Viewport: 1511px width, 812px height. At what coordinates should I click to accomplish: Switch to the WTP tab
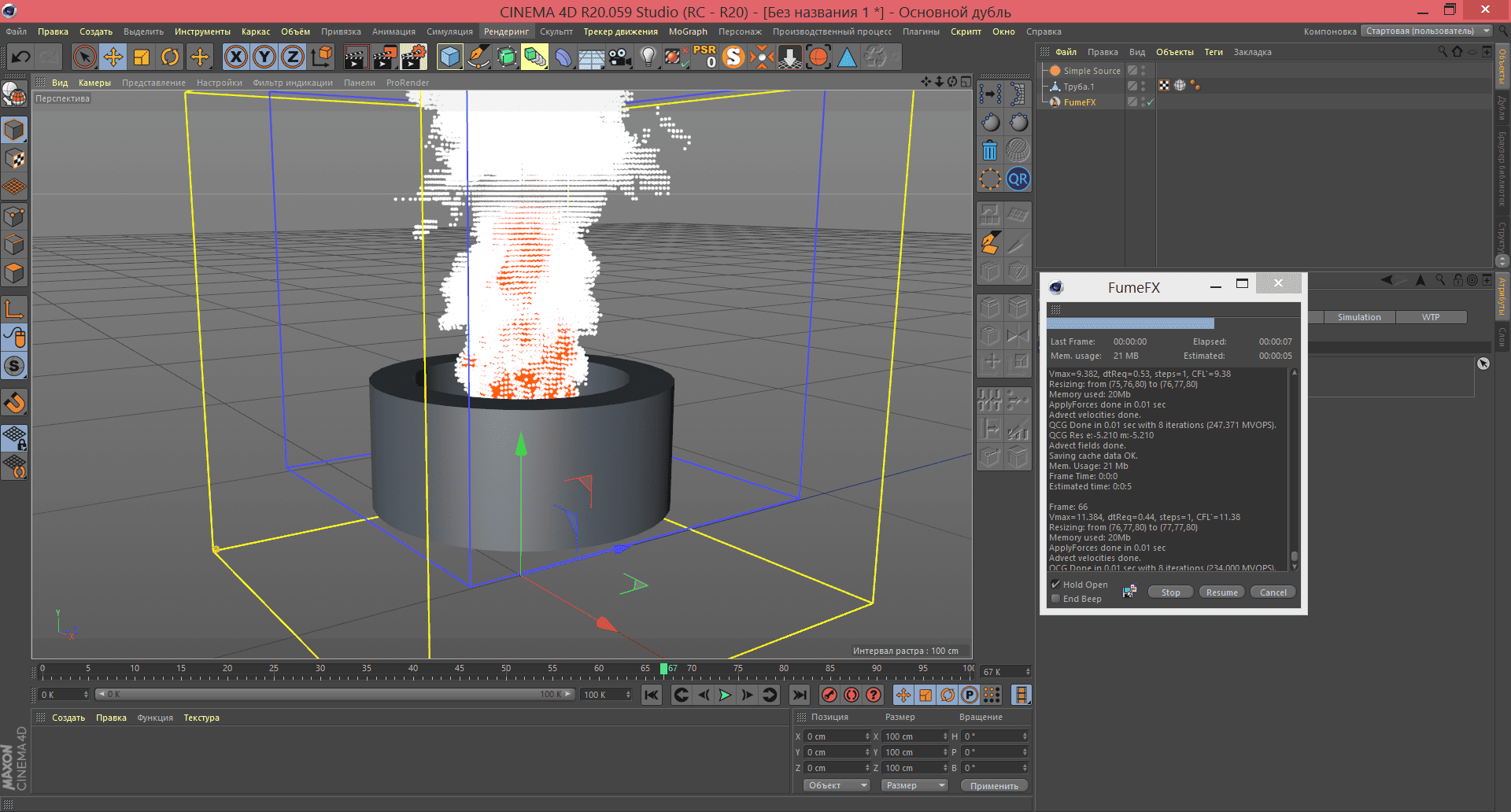pos(1431,317)
